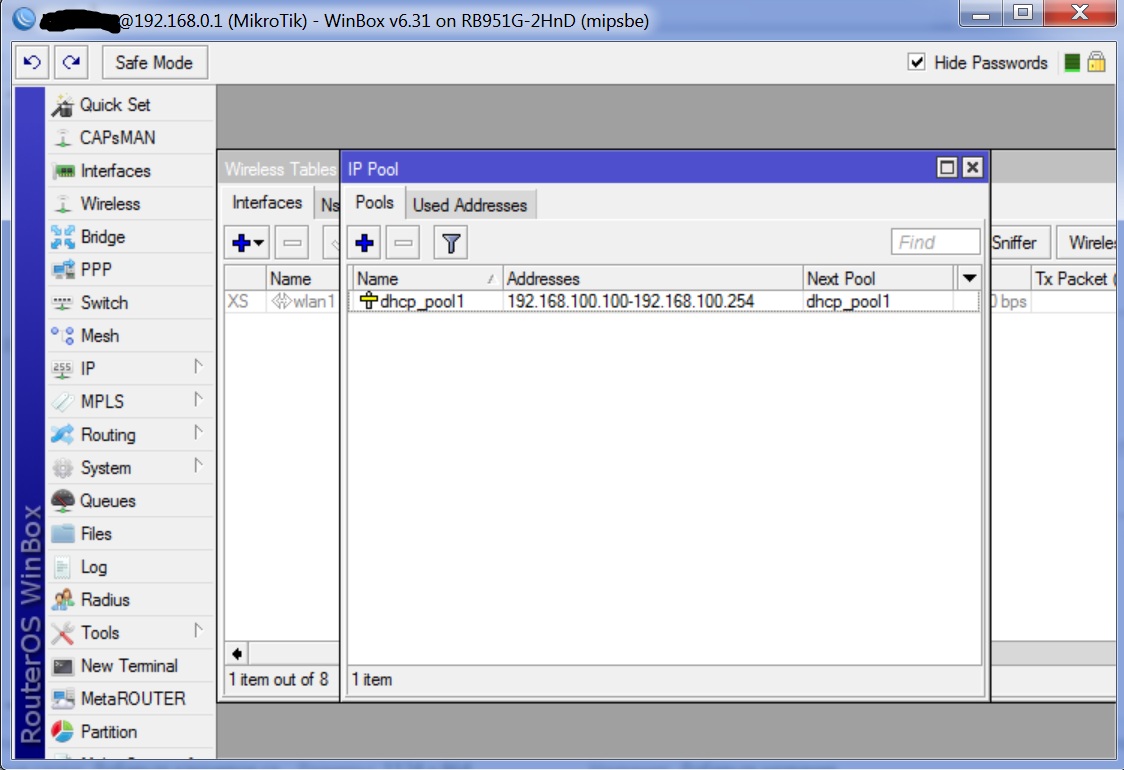The image size is (1124, 770).
Task: Expand the IP submenu
Action: point(199,367)
